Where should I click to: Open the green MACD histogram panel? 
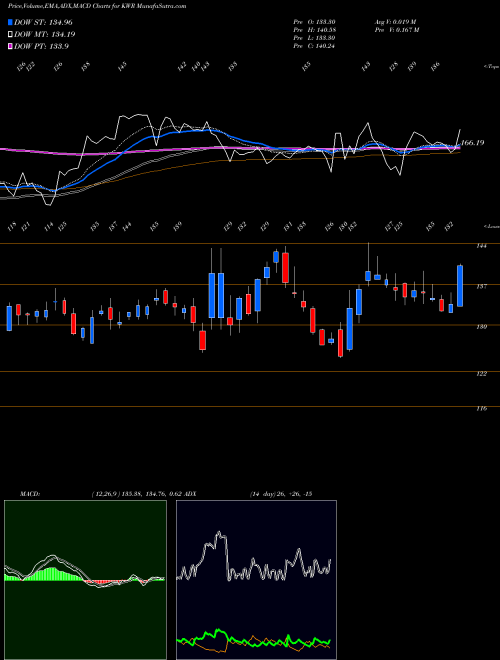pyautogui.click(x=85, y=580)
